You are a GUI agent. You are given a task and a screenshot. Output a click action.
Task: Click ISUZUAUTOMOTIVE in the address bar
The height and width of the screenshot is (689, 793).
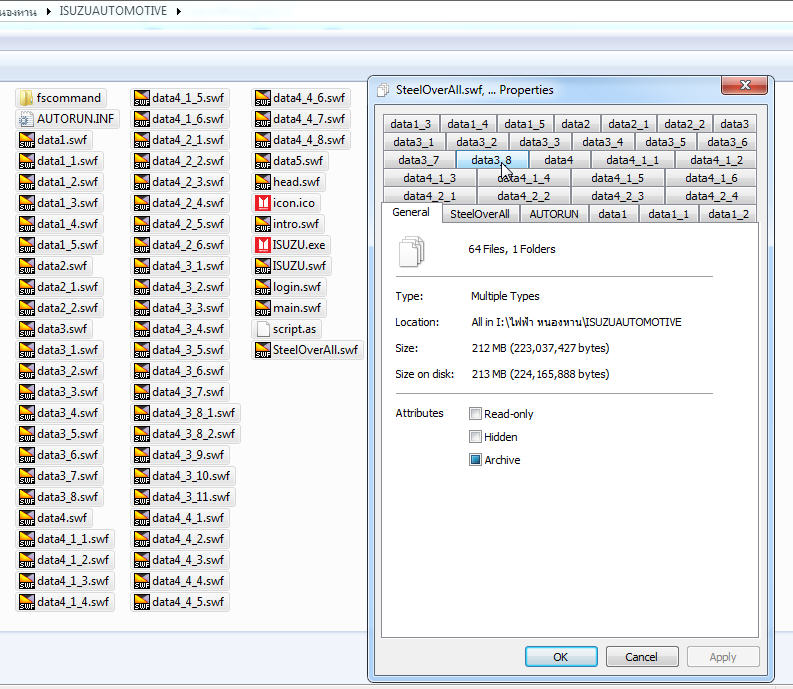[x=113, y=11]
